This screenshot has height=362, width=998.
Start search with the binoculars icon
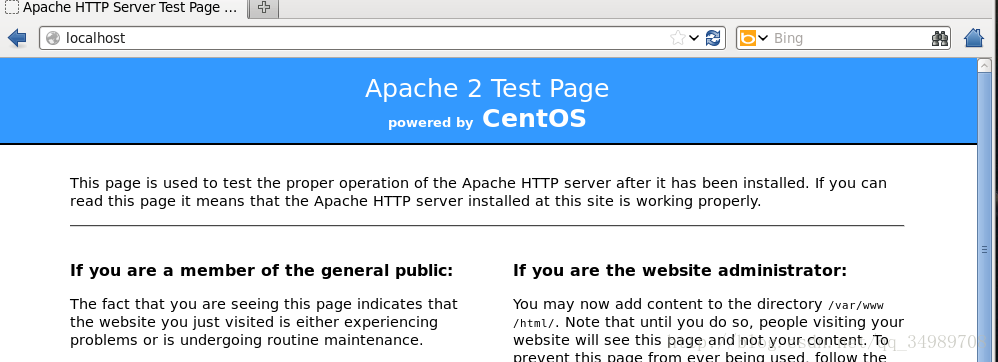pos(939,38)
